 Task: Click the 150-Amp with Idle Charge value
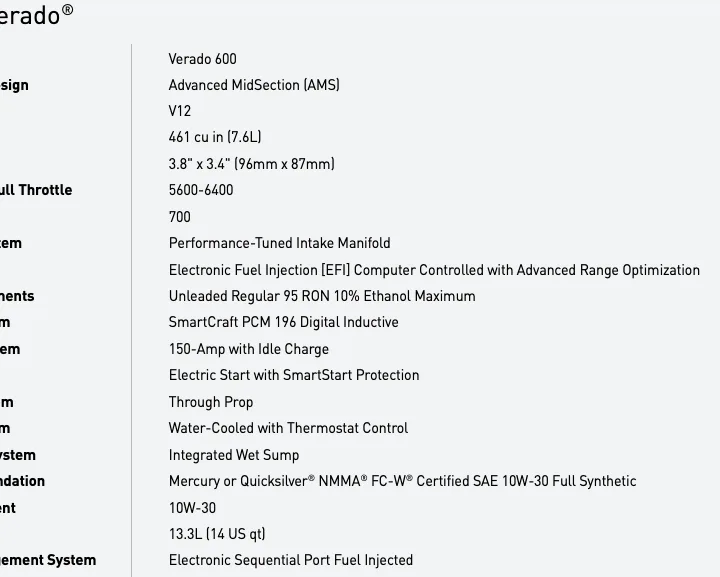pos(249,349)
